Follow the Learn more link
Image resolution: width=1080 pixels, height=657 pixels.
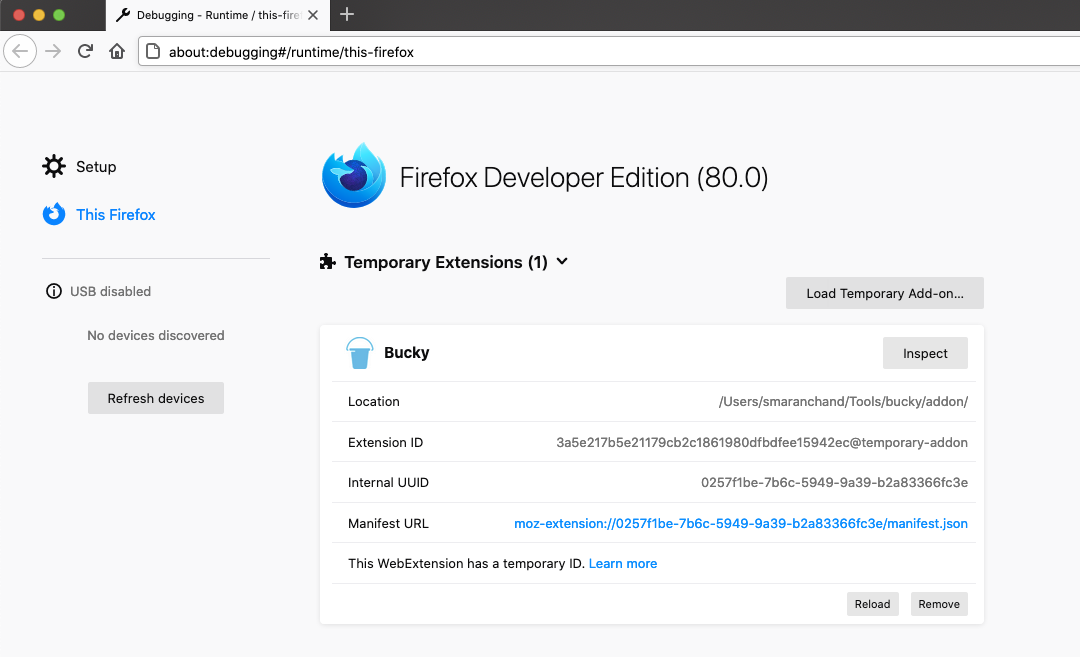(x=623, y=564)
